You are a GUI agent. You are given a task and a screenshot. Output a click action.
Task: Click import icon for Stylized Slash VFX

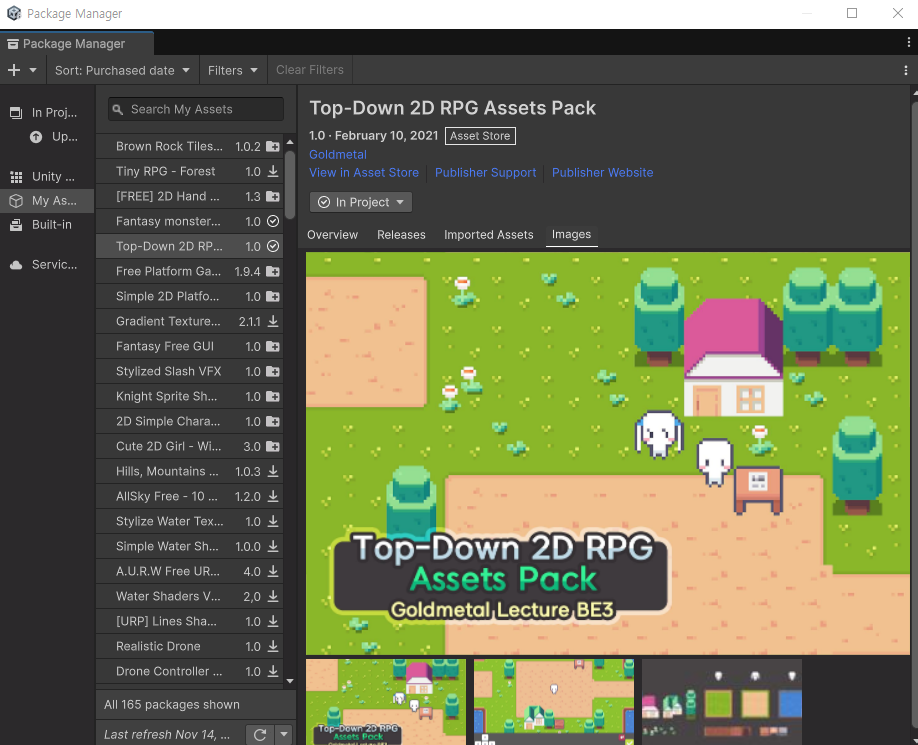[273, 371]
